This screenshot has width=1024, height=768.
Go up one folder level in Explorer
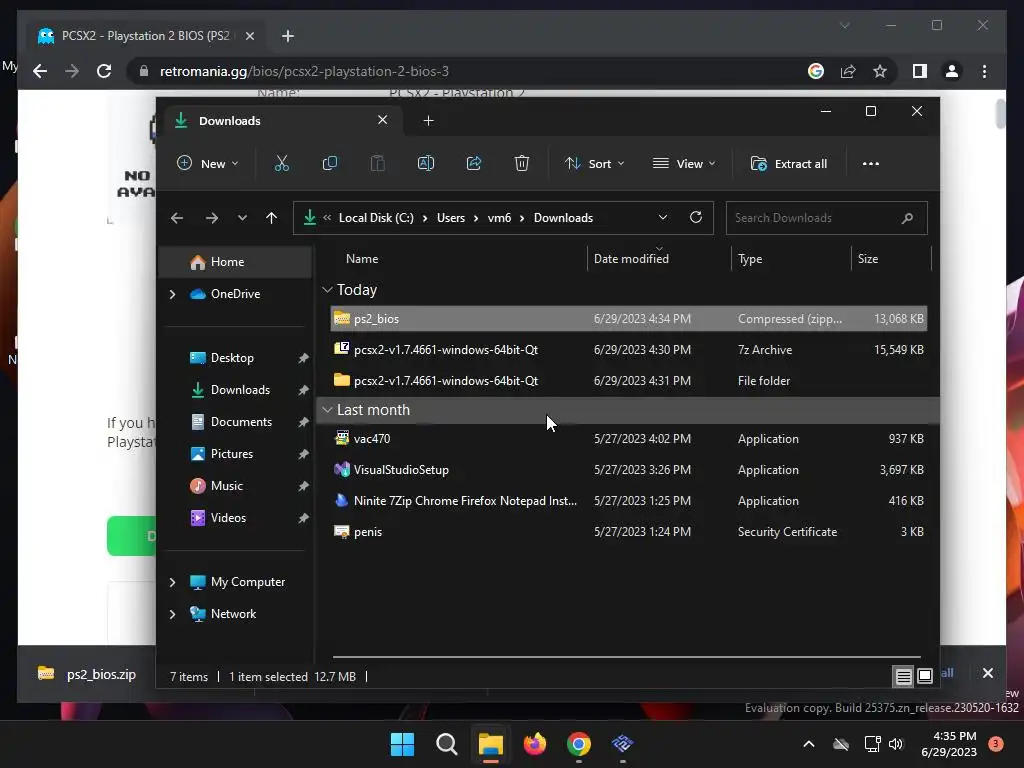(x=272, y=218)
